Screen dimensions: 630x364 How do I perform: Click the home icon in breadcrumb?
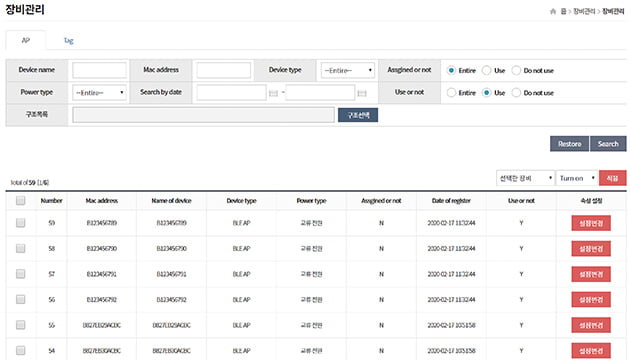tap(553, 12)
